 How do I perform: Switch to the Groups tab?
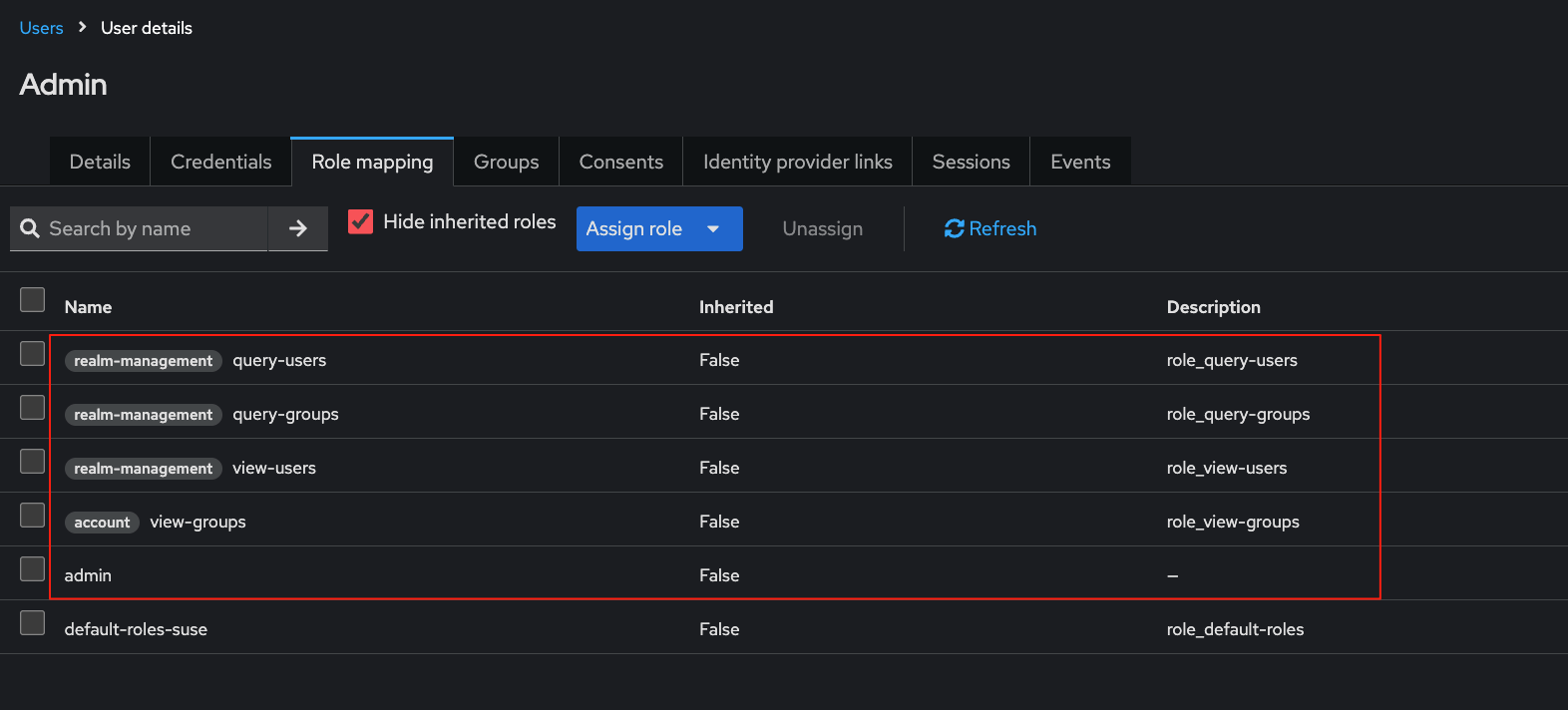point(506,162)
